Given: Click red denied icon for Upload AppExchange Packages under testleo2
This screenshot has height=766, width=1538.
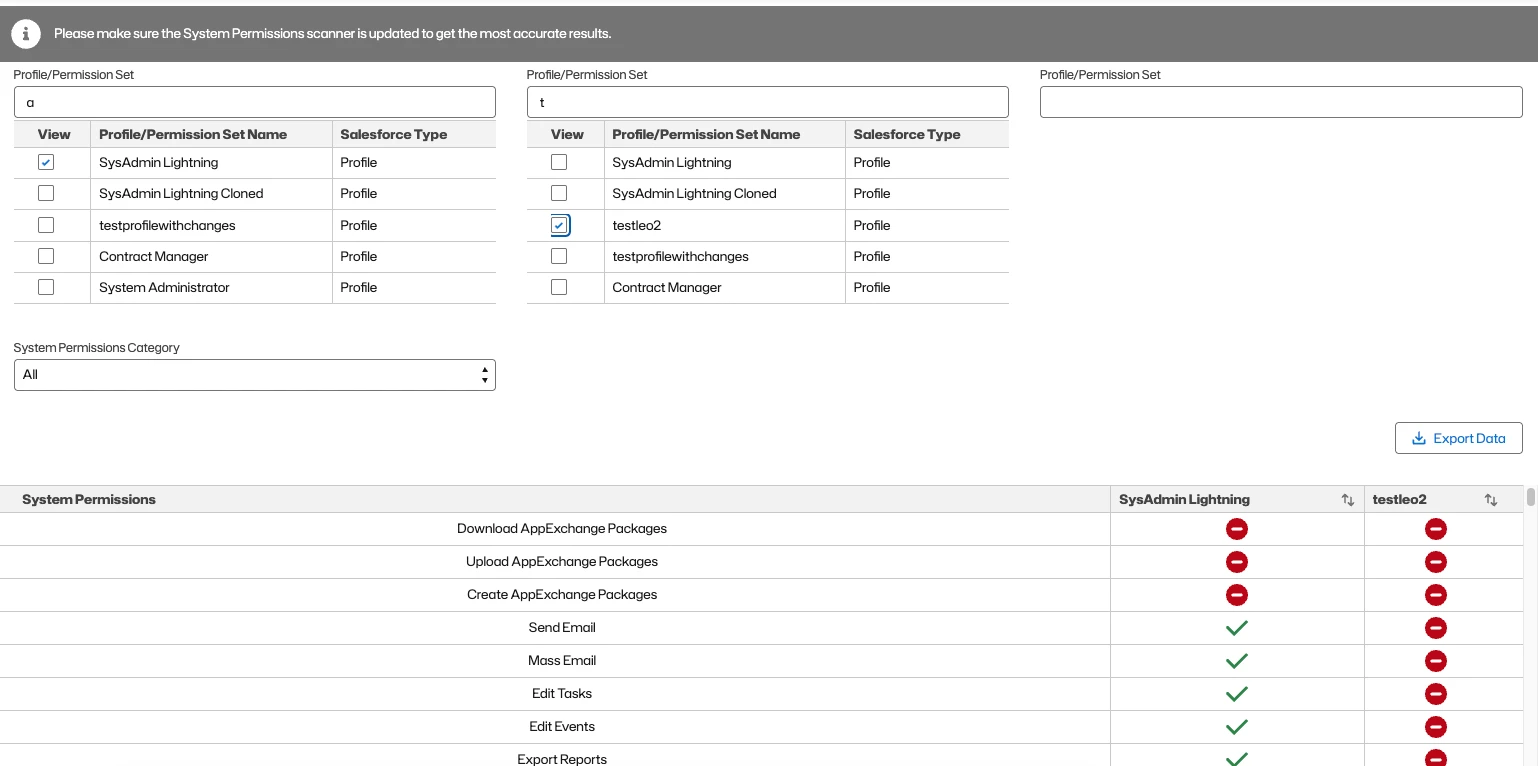Looking at the screenshot, I should tap(1436, 562).
